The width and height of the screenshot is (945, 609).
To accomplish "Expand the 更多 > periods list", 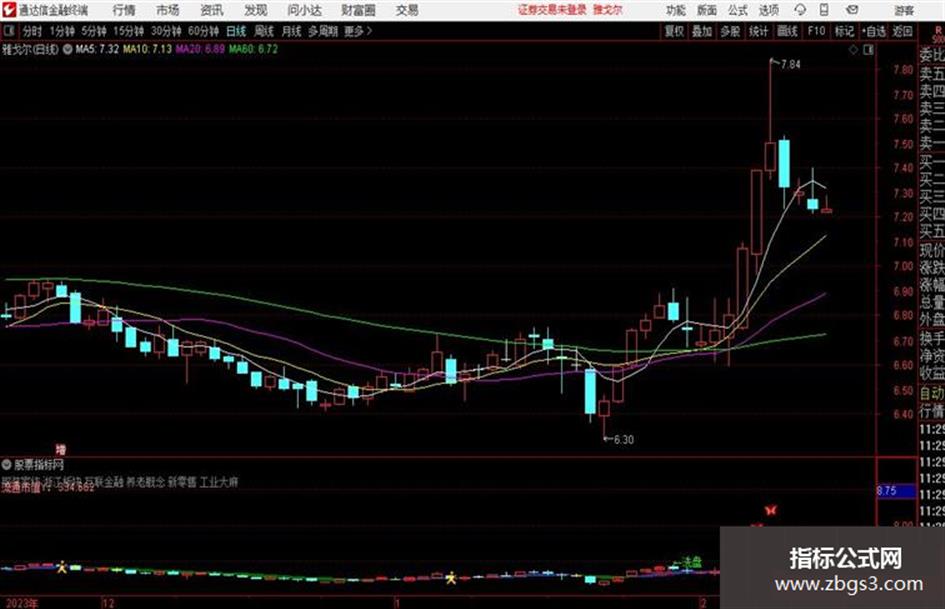I will 358,31.
